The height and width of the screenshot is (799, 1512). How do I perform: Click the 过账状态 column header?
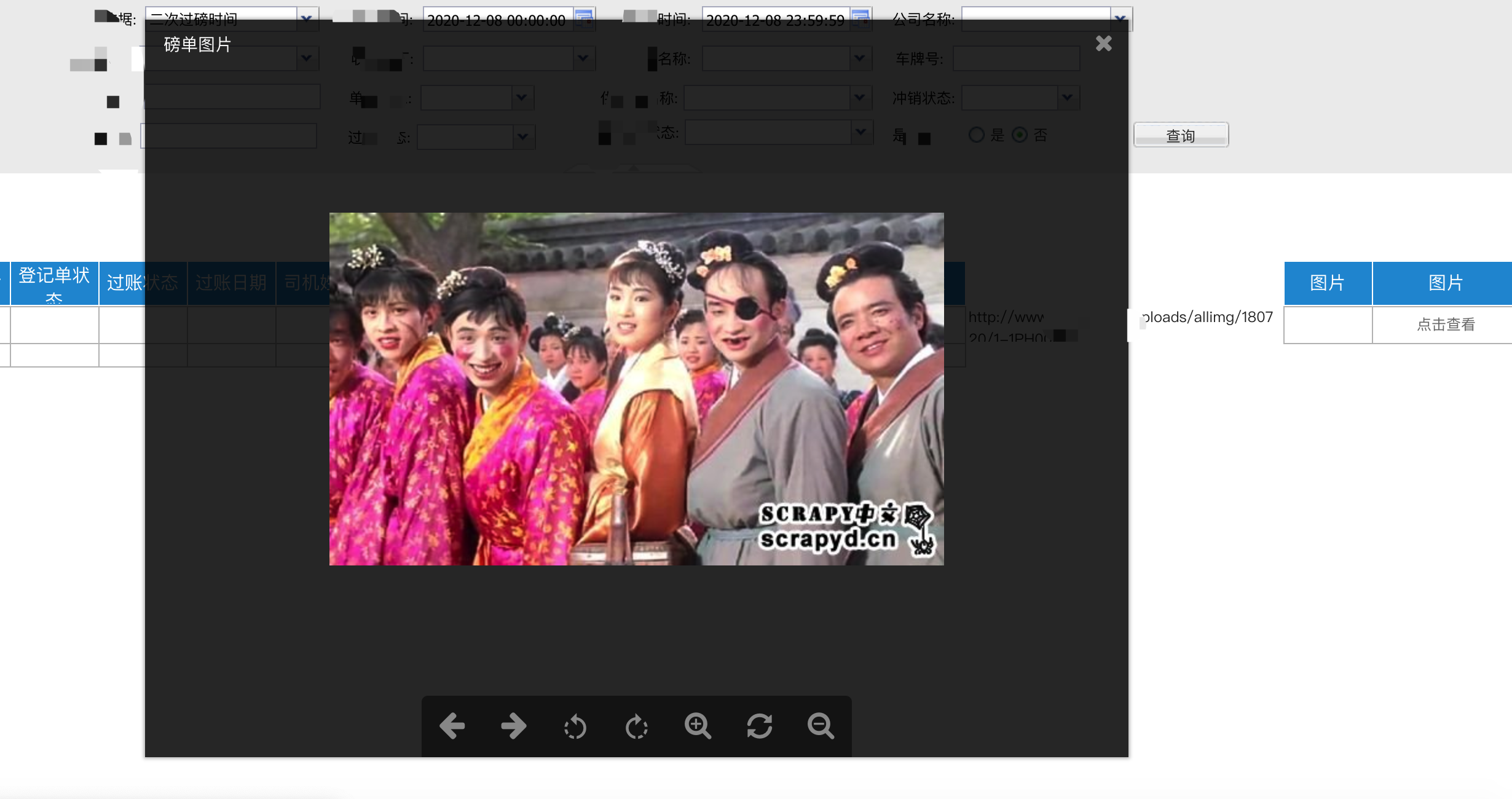coord(143,283)
